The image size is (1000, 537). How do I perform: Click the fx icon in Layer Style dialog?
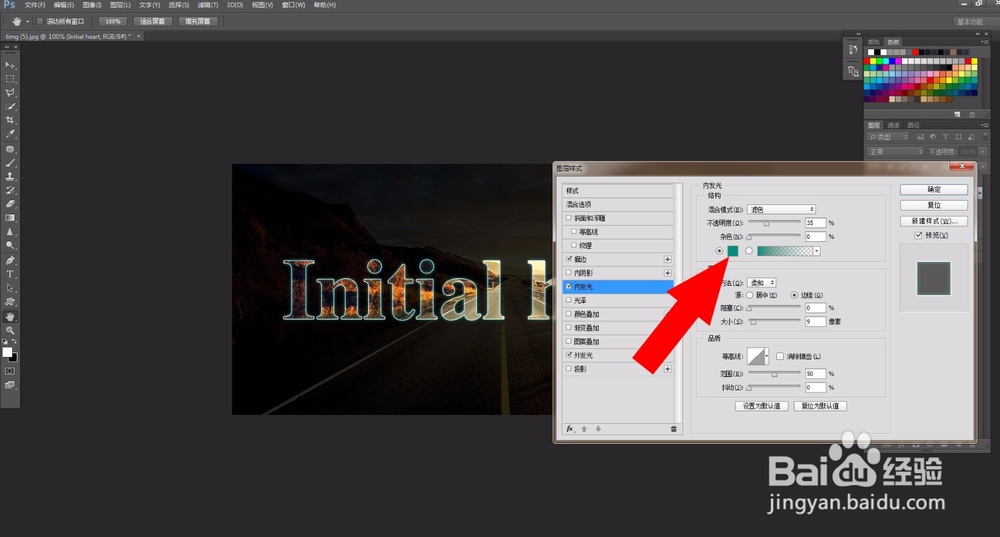[x=570, y=429]
